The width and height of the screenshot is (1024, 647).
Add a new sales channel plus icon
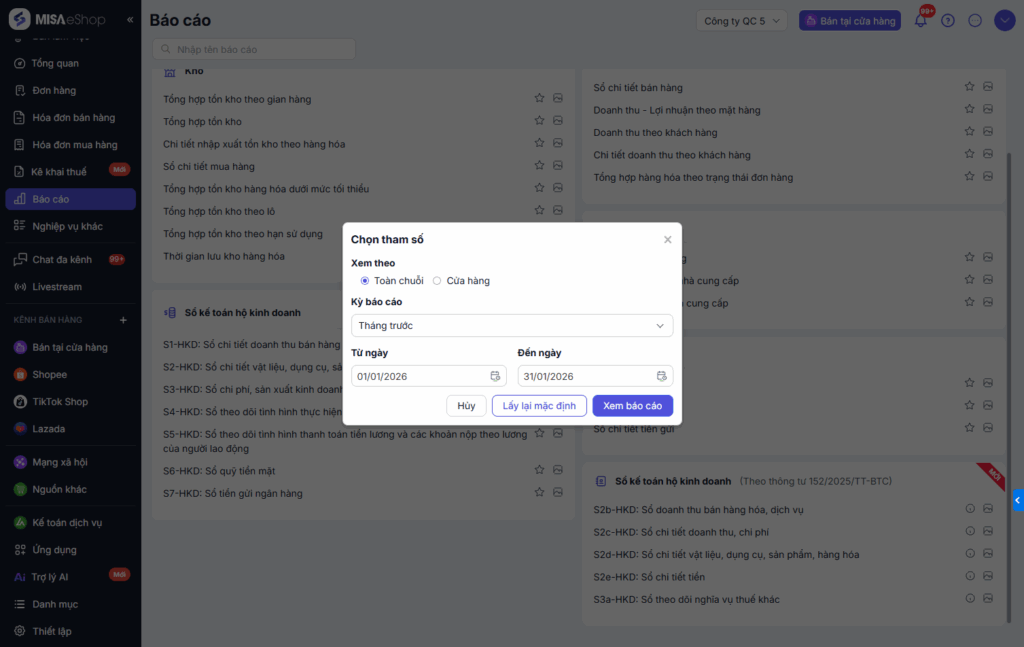point(124,320)
